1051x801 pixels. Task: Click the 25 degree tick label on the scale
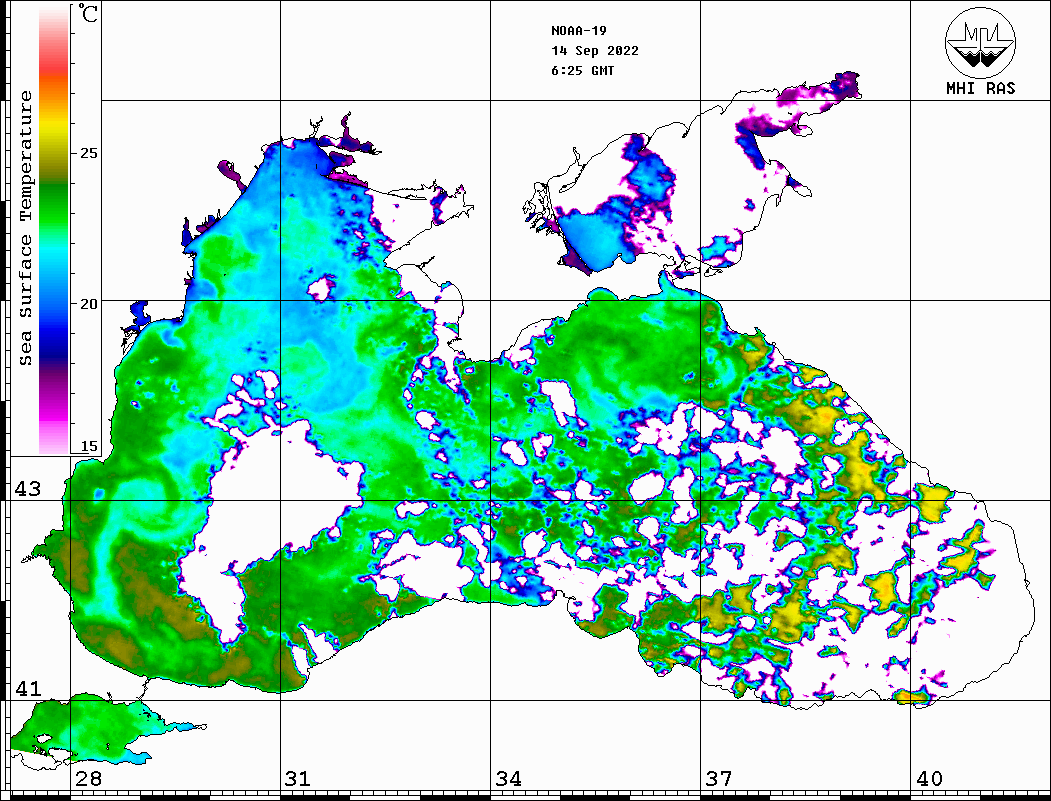[x=90, y=153]
